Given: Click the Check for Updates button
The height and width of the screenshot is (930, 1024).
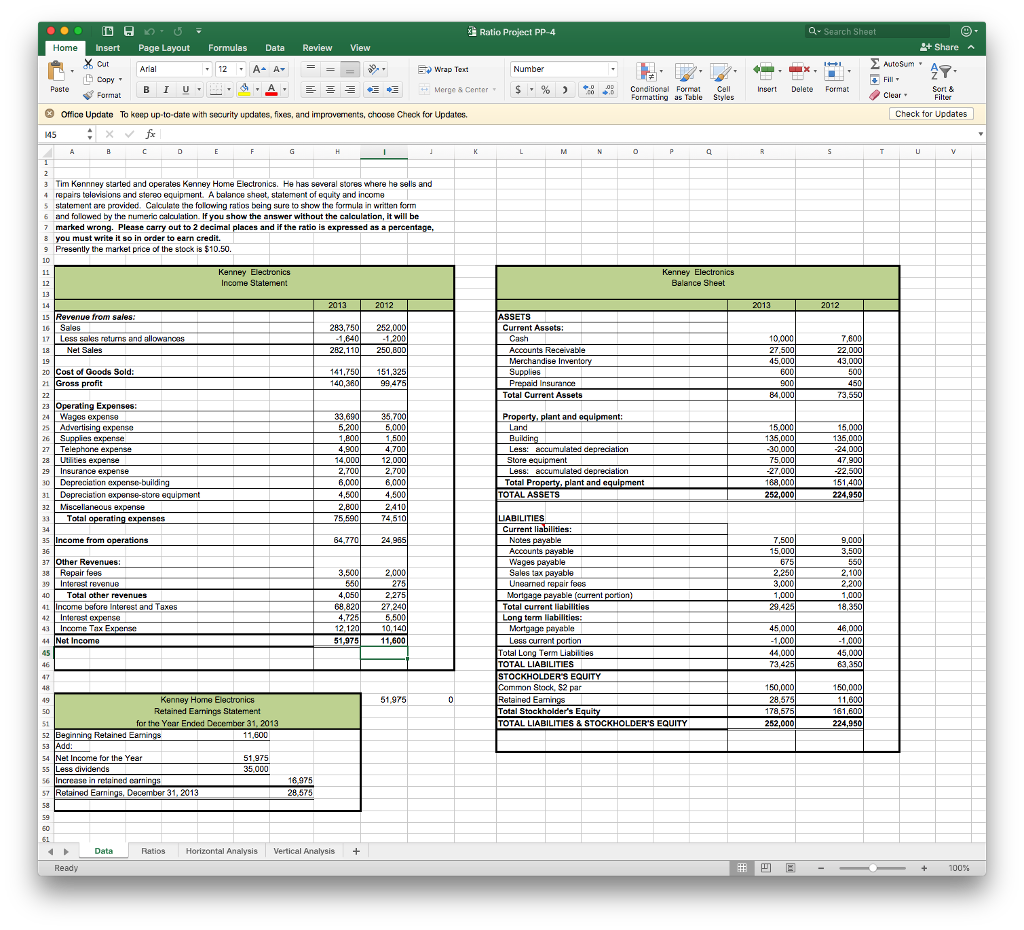Looking at the screenshot, I should (930, 114).
